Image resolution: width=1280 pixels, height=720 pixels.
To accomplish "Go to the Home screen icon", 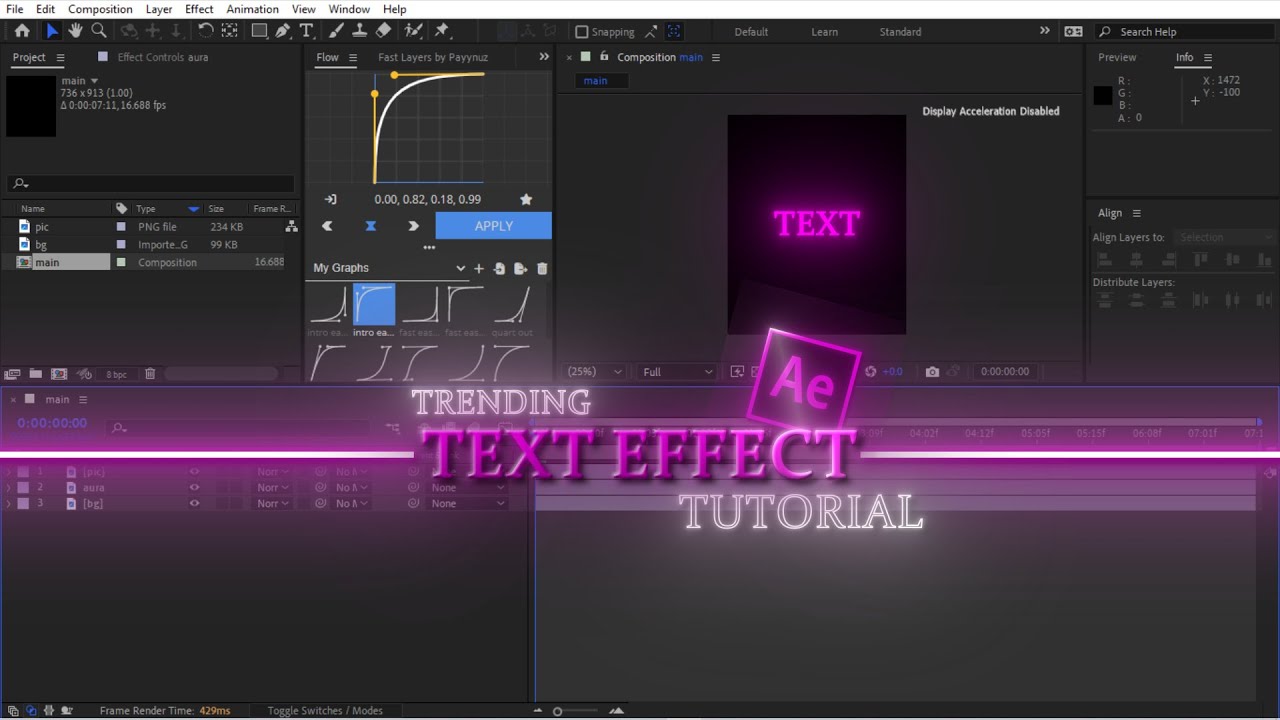I will tap(22, 31).
